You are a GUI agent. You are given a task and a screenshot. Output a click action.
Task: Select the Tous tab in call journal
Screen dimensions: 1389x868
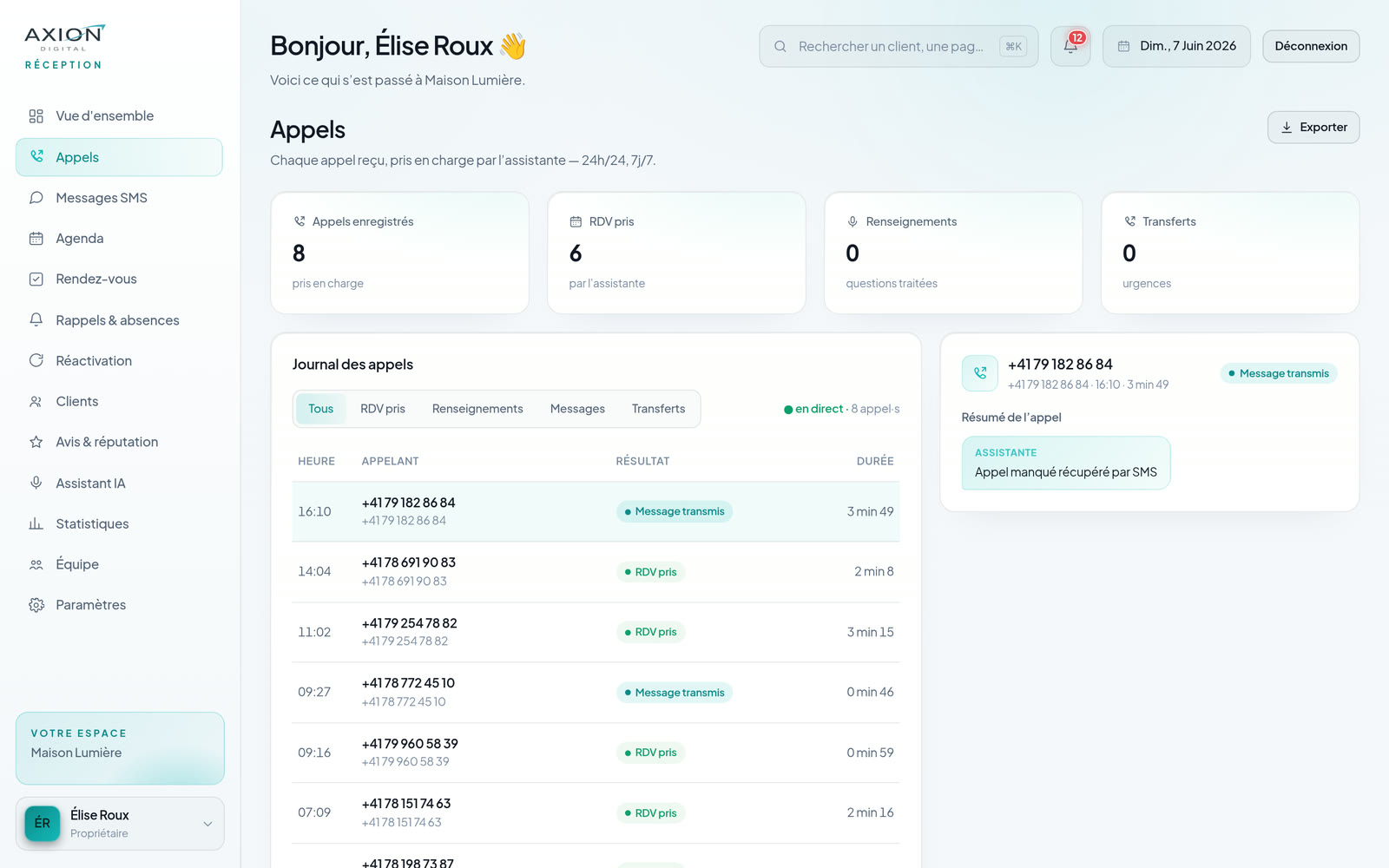pyautogui.click(x=320, y=409)
